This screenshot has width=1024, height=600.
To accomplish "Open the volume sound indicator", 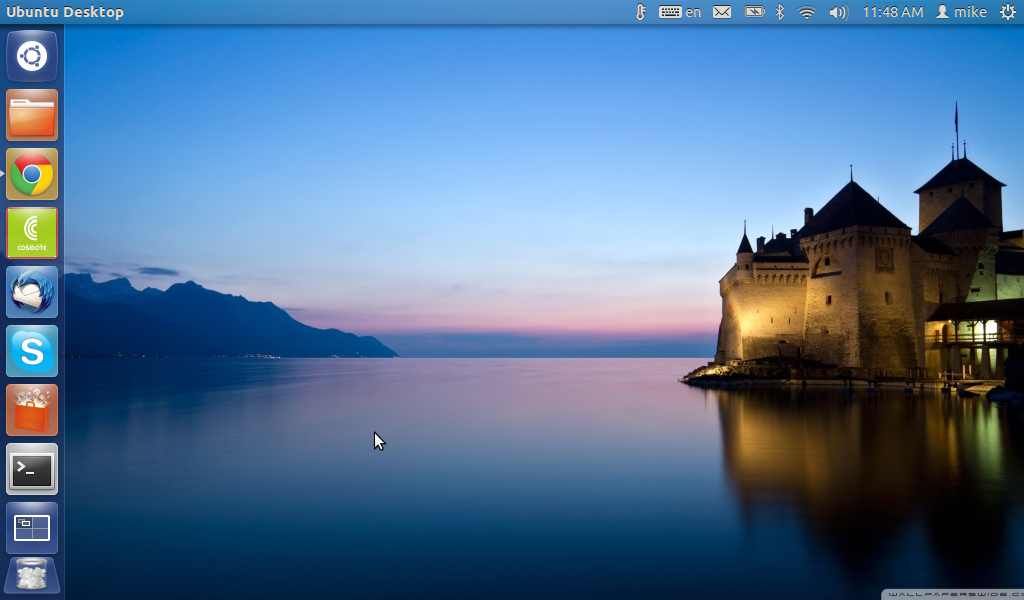I will pyautogui.click(x=838, y=12).
